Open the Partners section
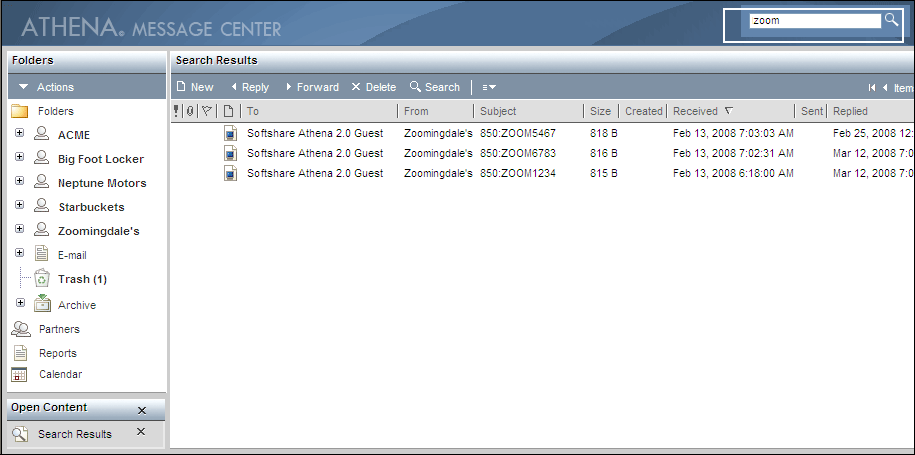This screenshot has width=915, height=455. [x=58, y=329]
